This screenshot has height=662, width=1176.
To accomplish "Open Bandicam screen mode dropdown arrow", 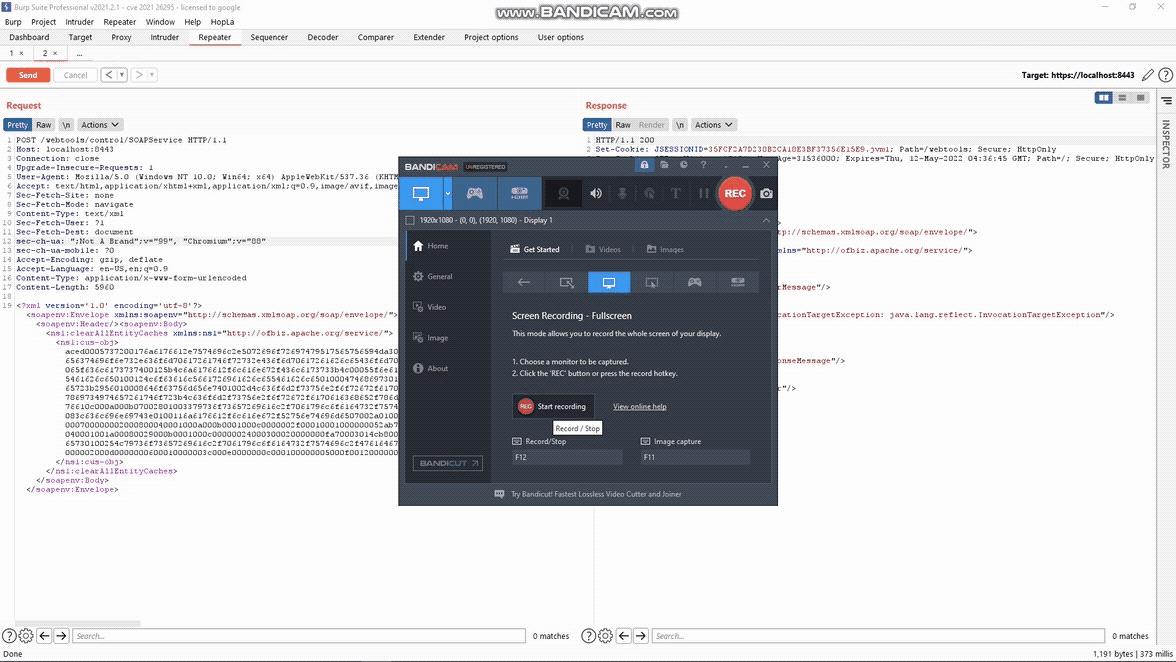I will [x=448, y=193].
